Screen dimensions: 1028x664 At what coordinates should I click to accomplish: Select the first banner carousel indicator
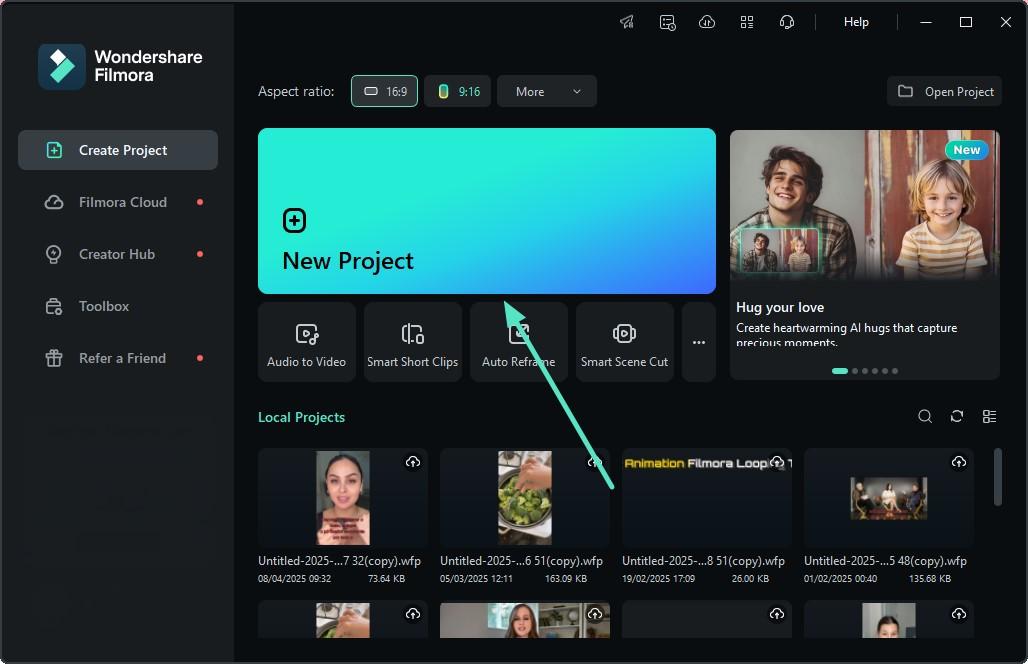click(840, 371)
